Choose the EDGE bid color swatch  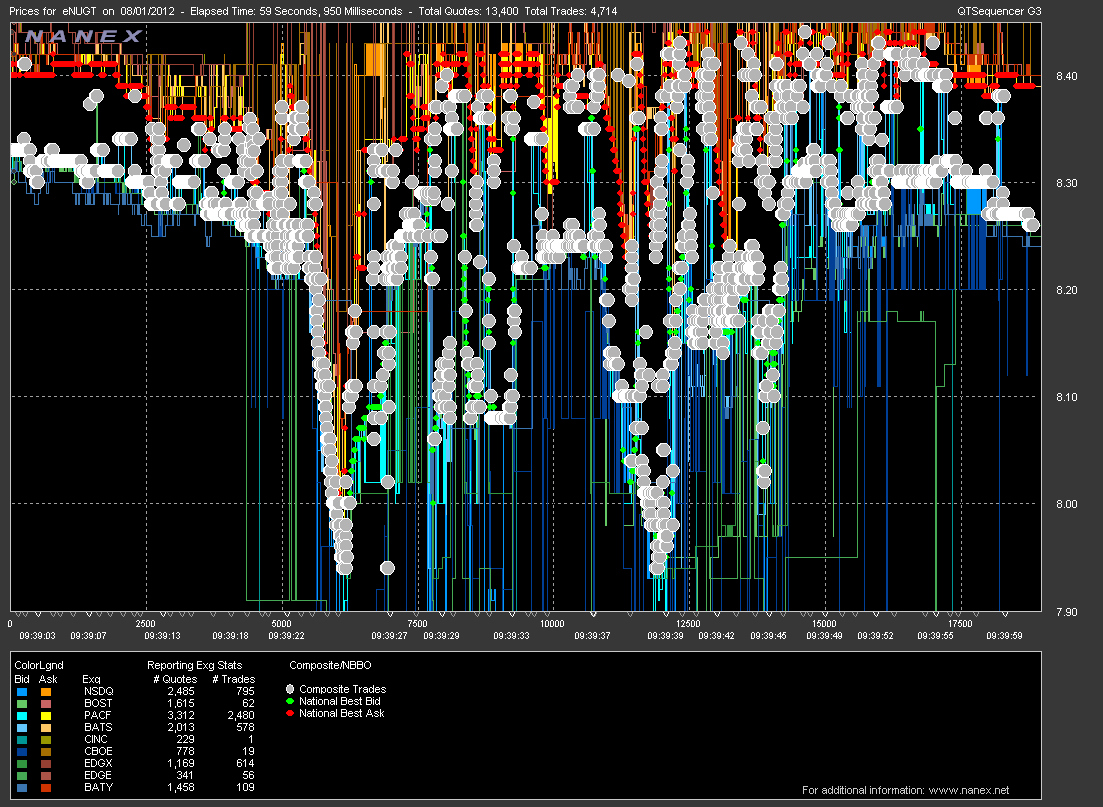22,775
